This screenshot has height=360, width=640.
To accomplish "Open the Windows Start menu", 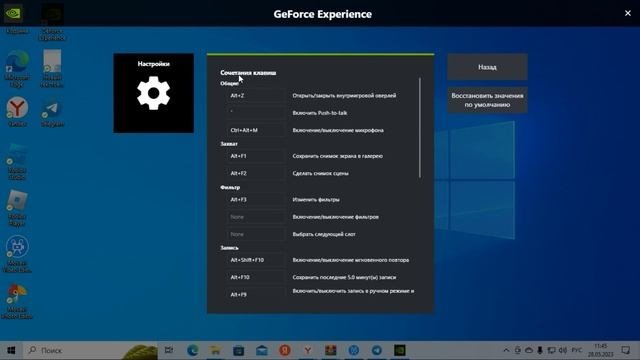I will pos(11,350).
